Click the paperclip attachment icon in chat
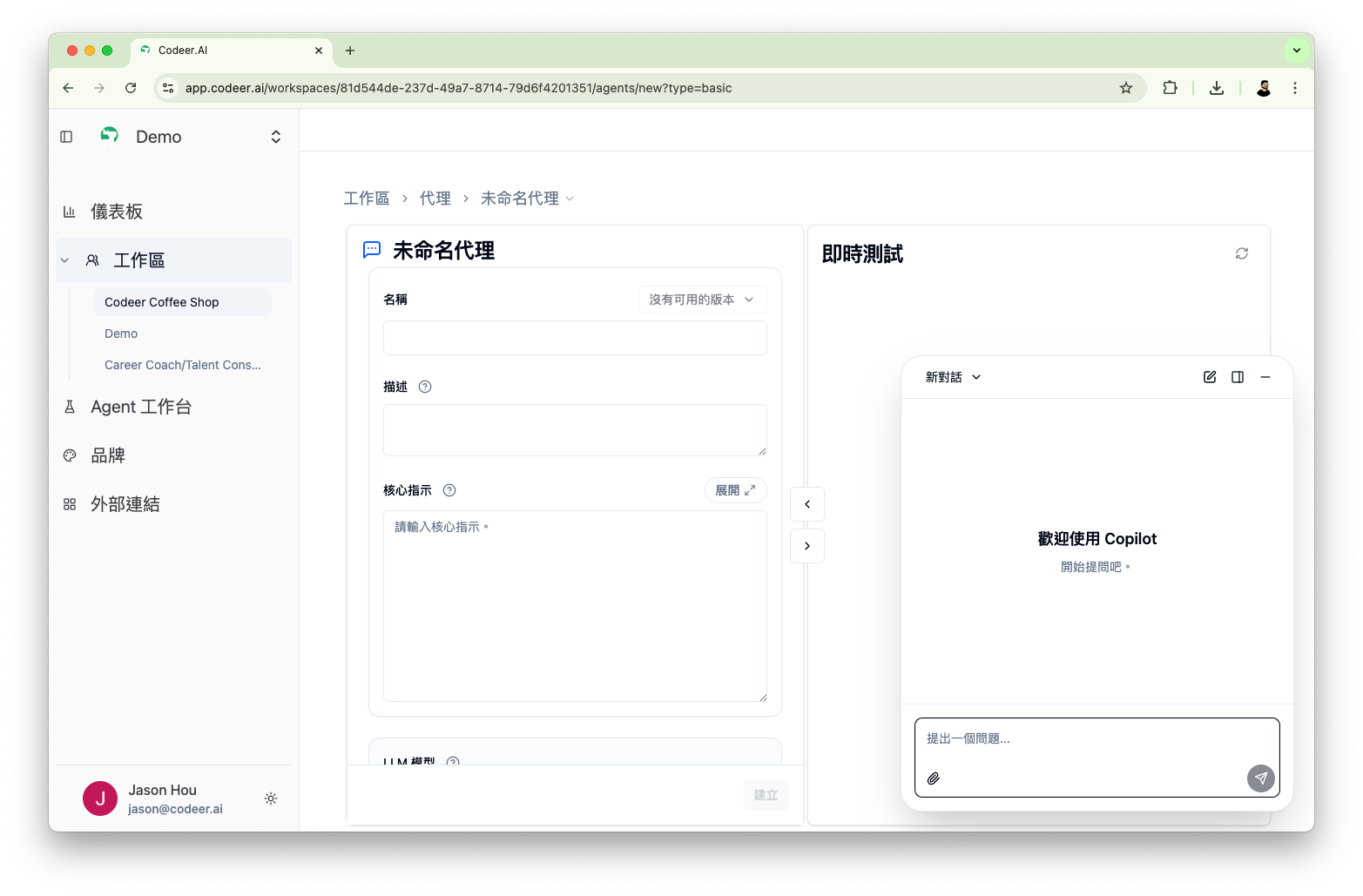 tap(934, 778)
